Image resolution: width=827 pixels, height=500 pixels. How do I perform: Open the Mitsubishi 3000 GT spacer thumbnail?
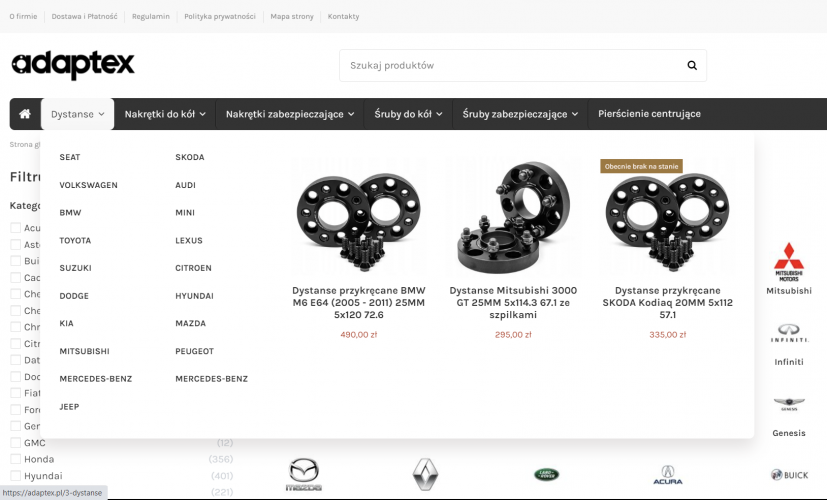coord(513,217)
